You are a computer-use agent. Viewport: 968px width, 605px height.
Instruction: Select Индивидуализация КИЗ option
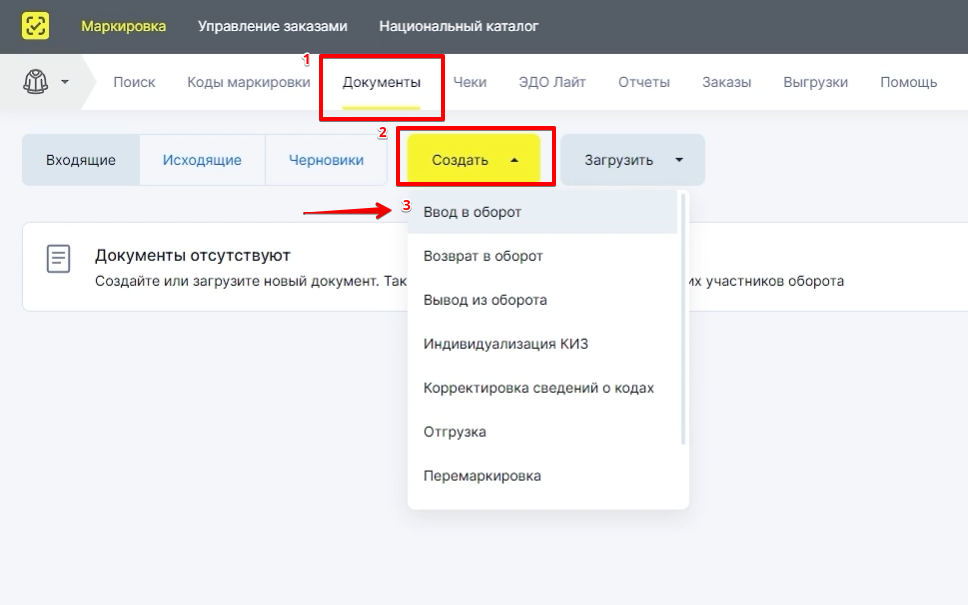click(x=543, y=344)
